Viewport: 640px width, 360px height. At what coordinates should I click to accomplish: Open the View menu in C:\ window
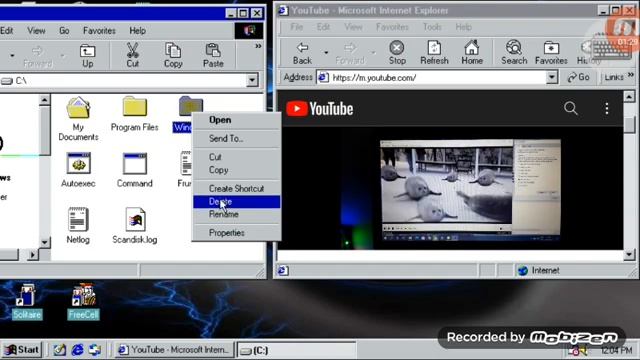[x=36, y=31]
